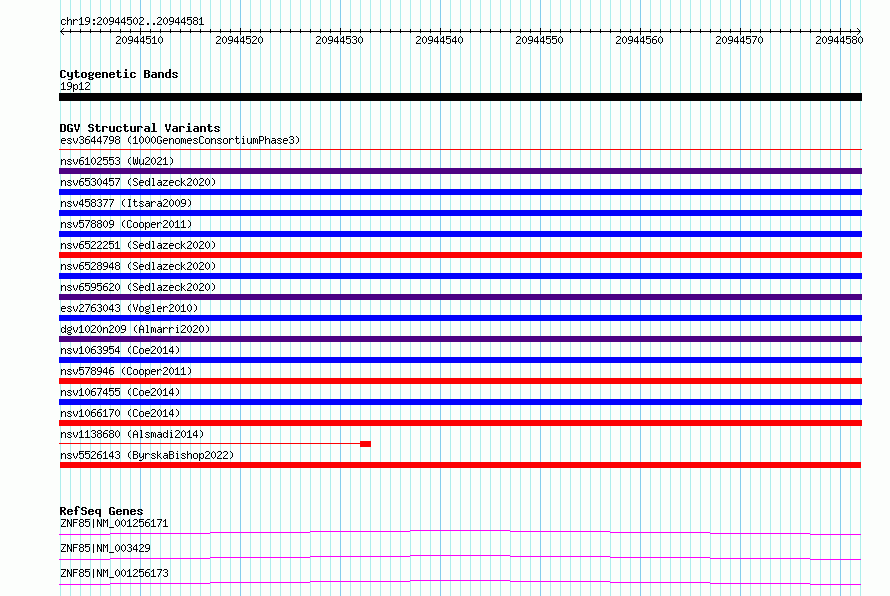Click the blue bar of nsv6528948
Viewport: 890px width, 596px height.
tap(460, 276)
